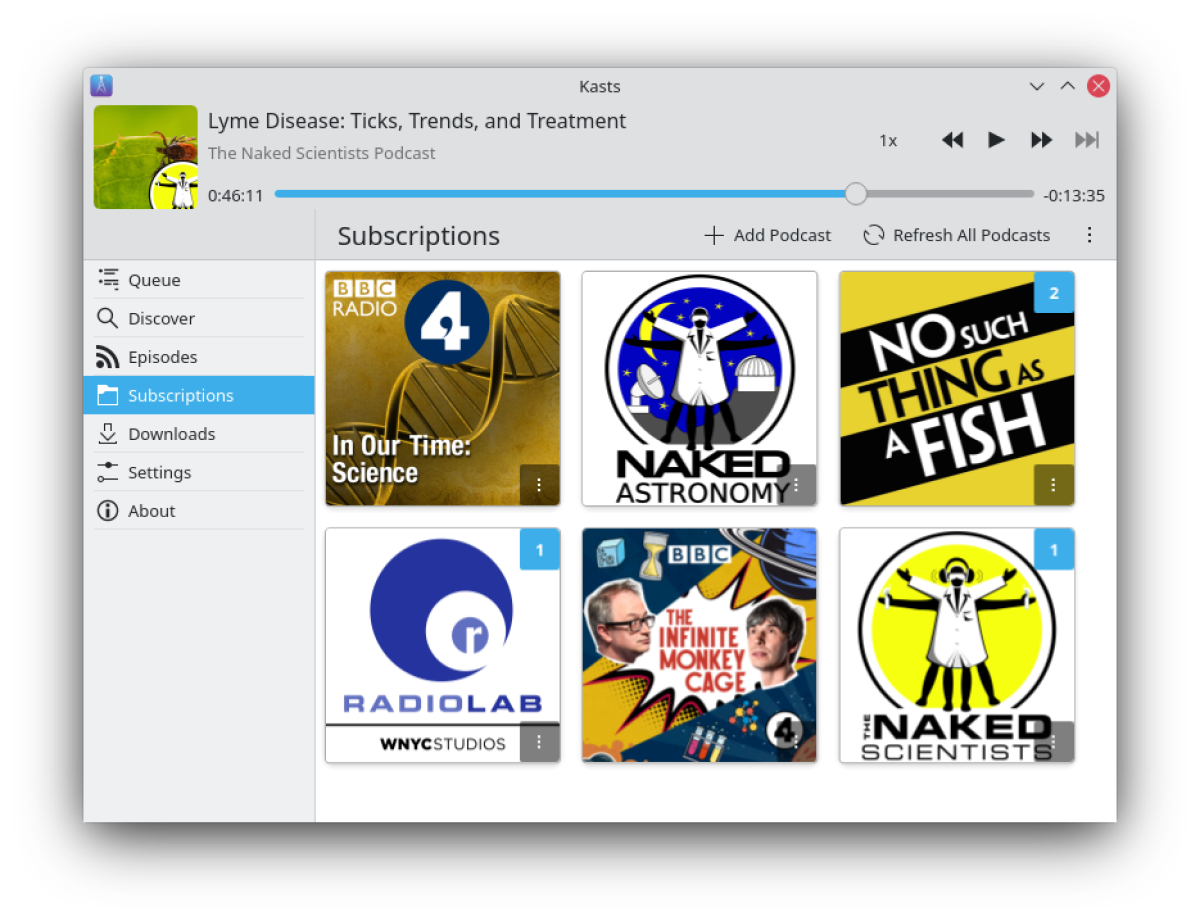Open options menu on No Such Thing As A Fish
1200x921 pixels.
point(1054,485)
